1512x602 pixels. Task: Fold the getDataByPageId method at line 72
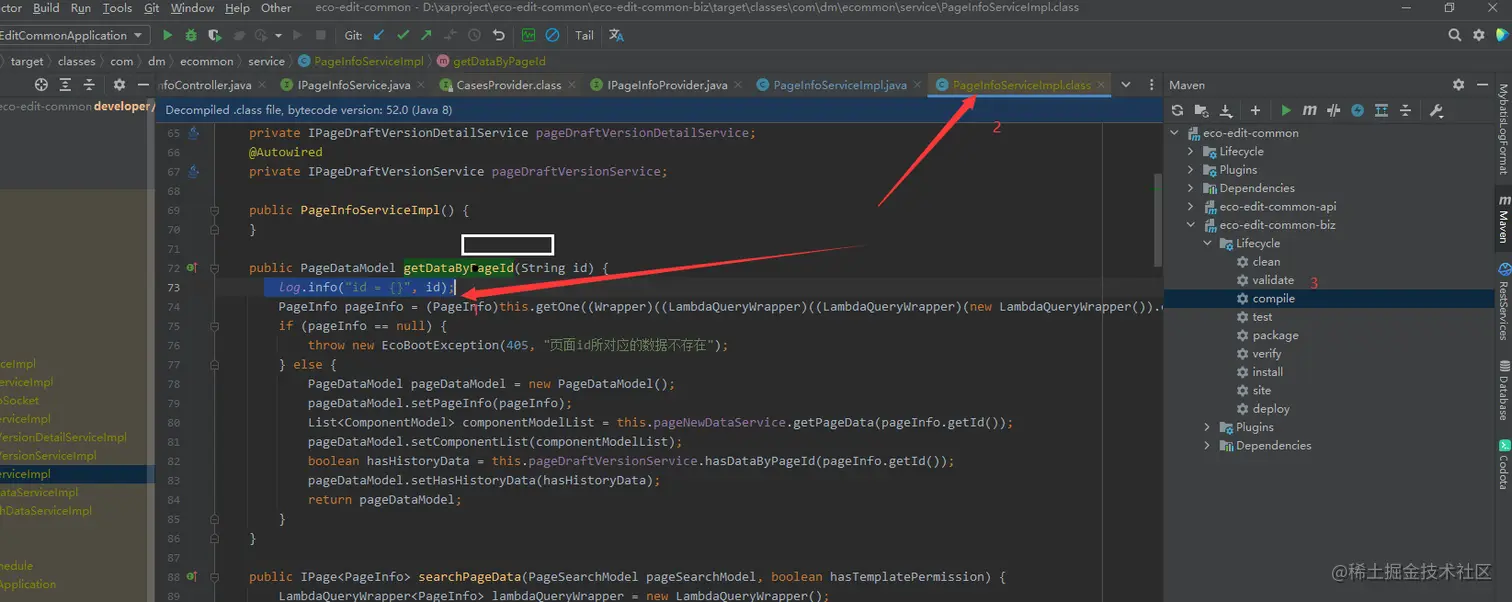point(214,268)
